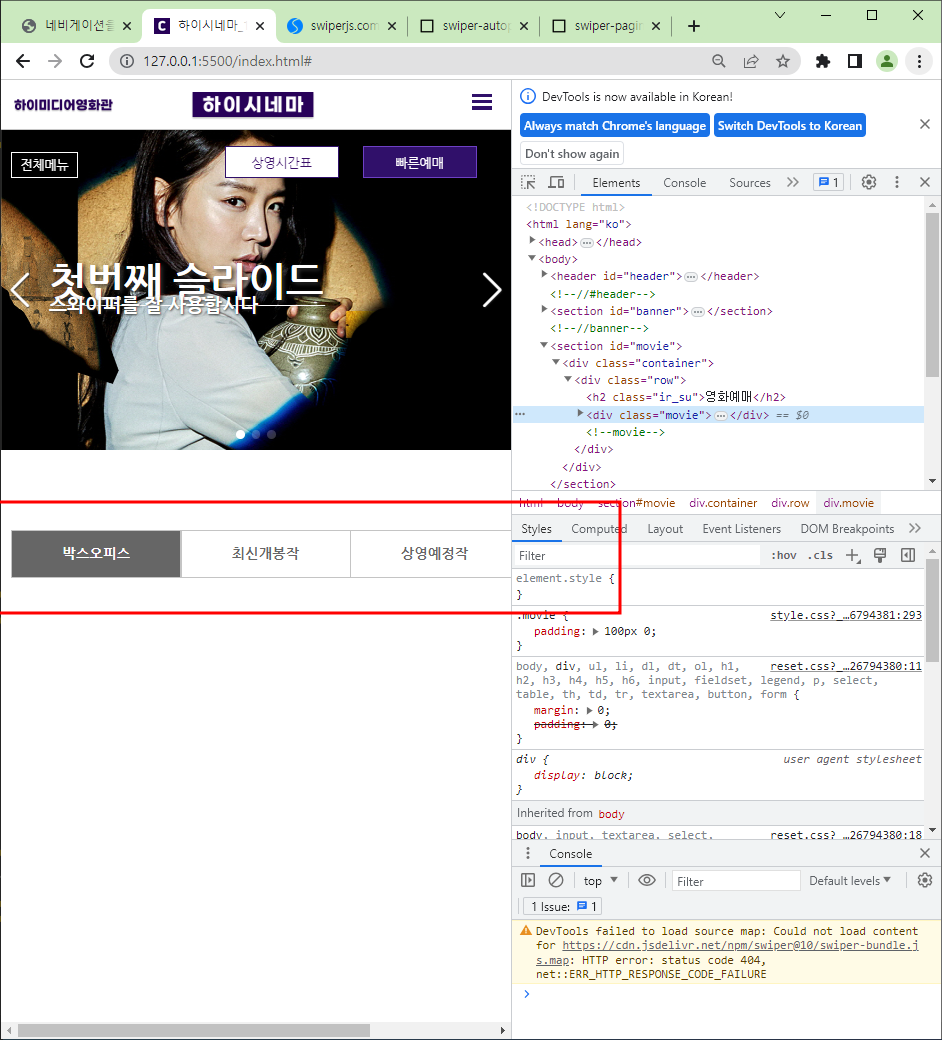The height and width of the screenshot is (1040, 942).
Task: Select the second slider pagination dot
Action: tap(256, 434)
